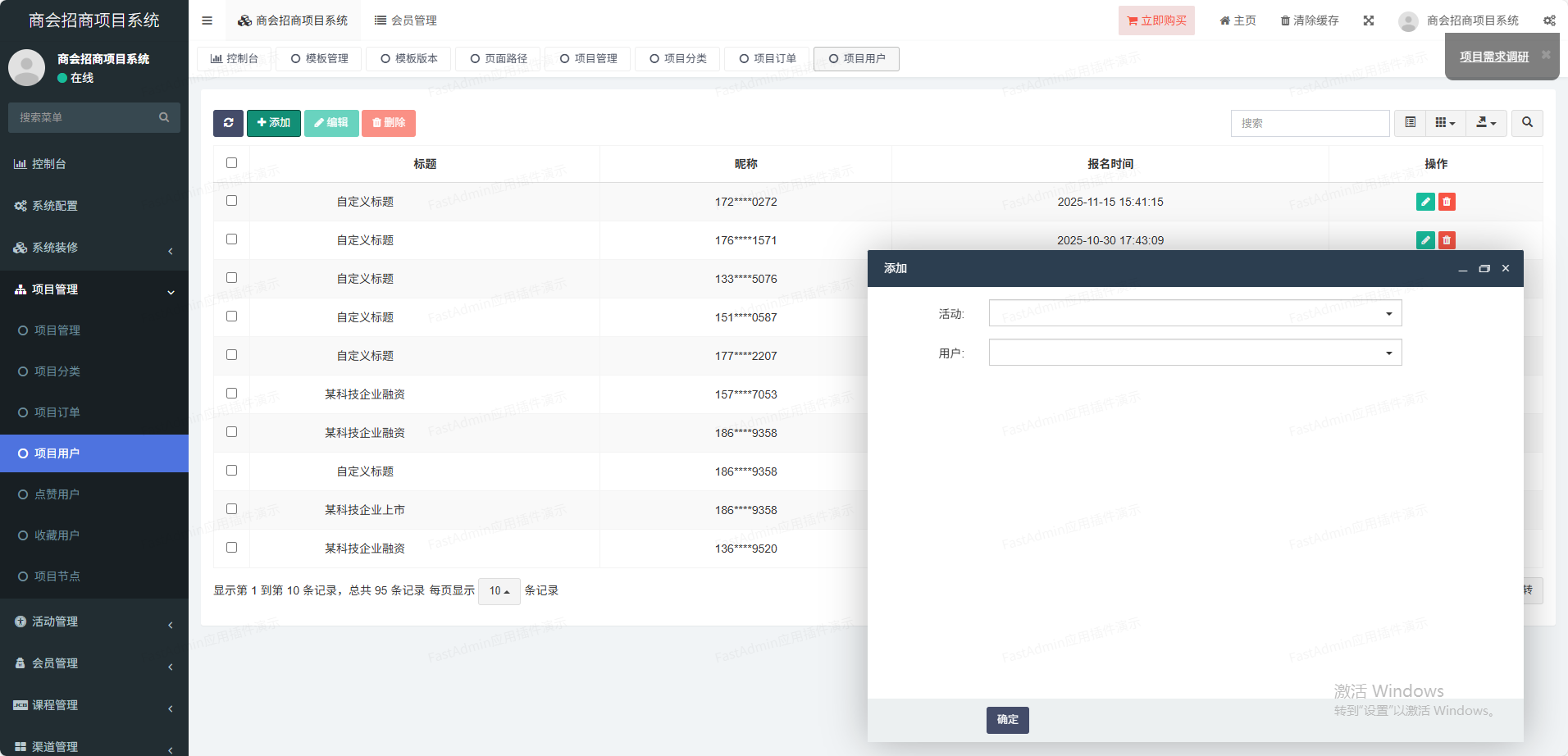This screenshot has height=756, width=1568.
Task: Toggle the table list view icon
Action: point(1410,123)
